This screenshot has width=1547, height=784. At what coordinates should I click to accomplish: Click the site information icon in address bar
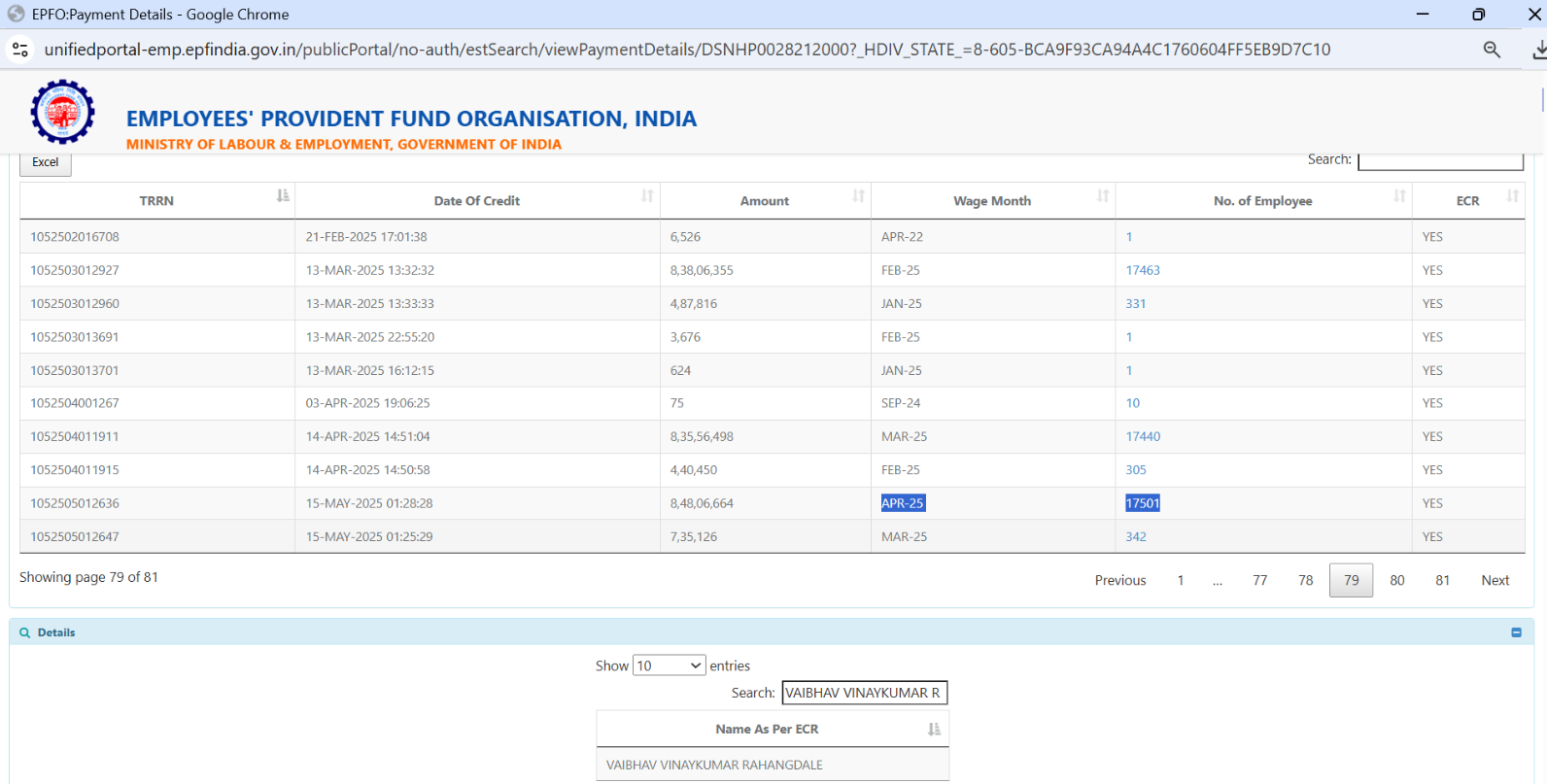coord(20,50)
